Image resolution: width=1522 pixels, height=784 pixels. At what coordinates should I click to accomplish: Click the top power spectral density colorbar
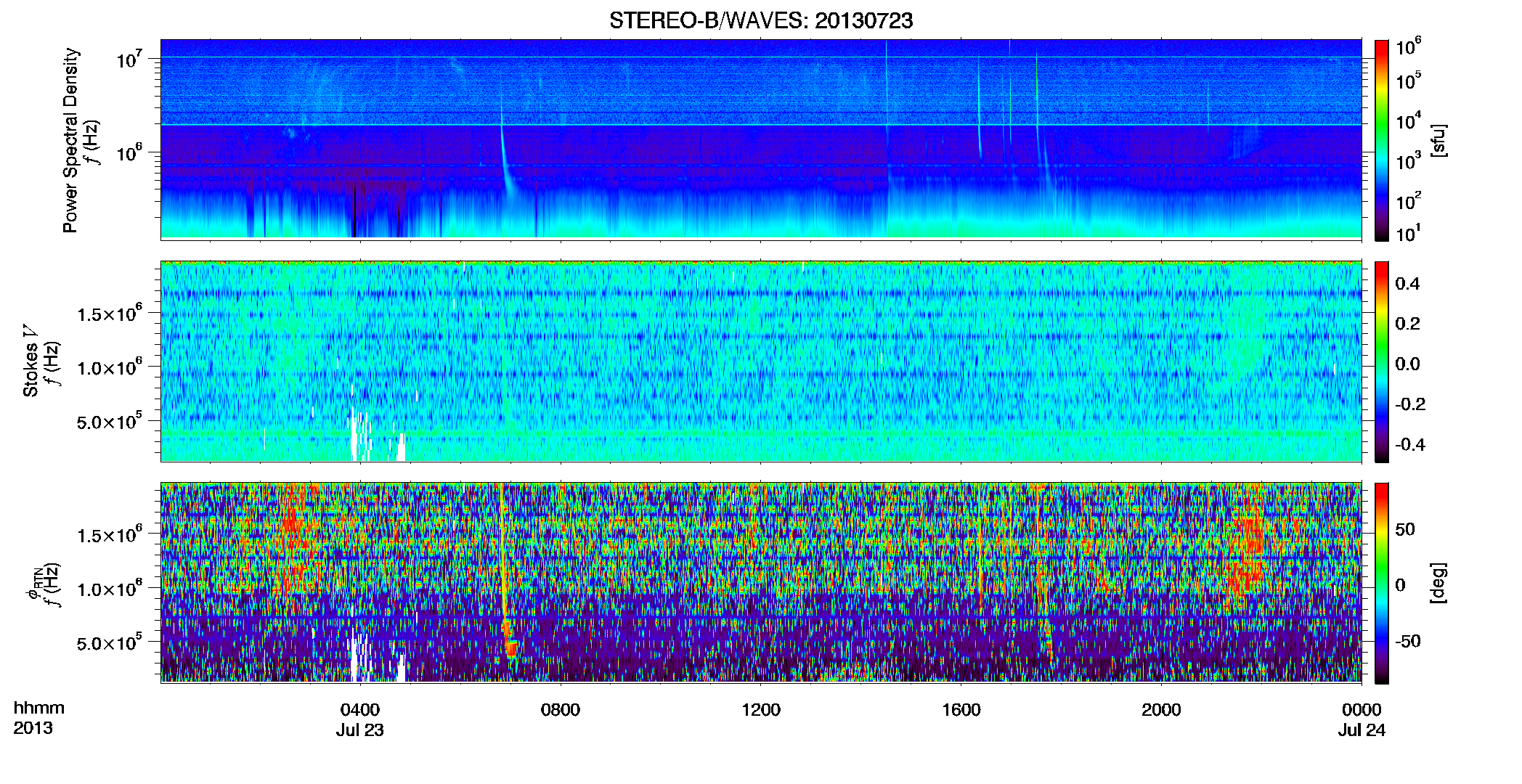1382,140
